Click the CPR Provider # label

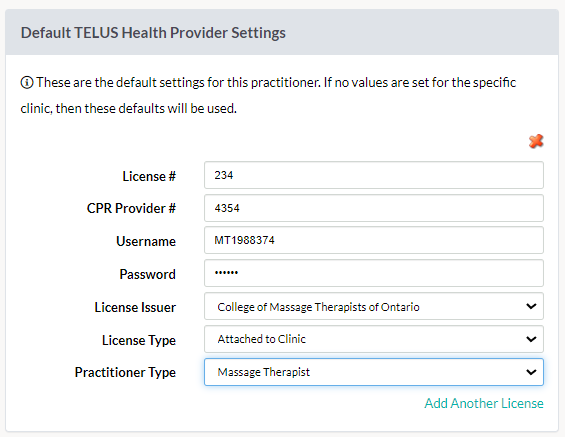131,208
